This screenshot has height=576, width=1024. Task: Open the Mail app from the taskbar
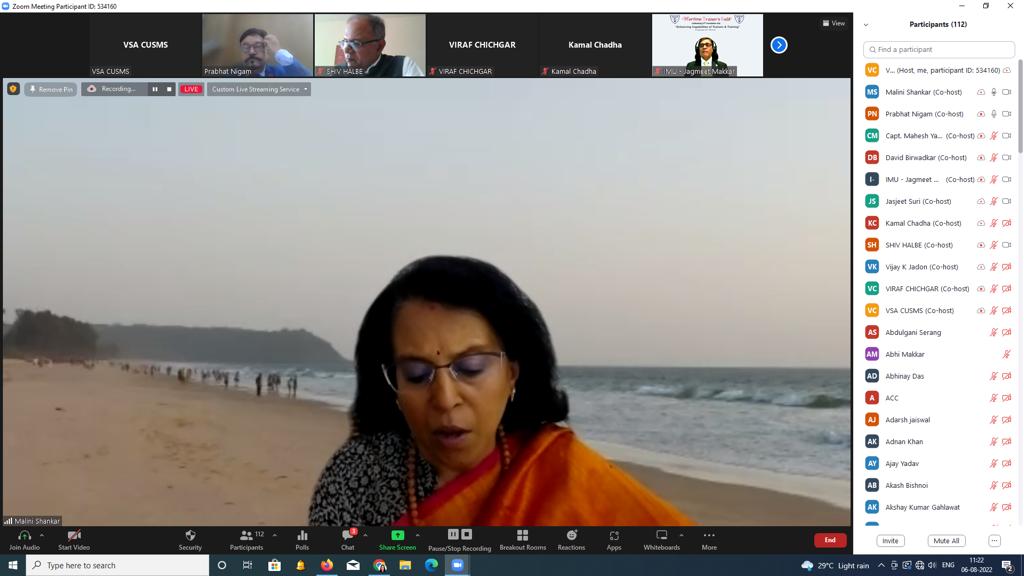coord(353,565)
